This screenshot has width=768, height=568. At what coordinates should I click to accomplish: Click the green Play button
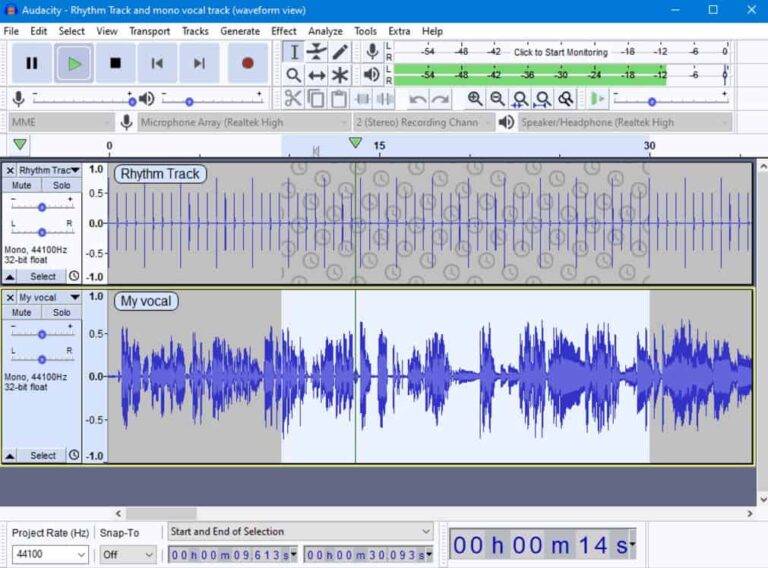74,63
